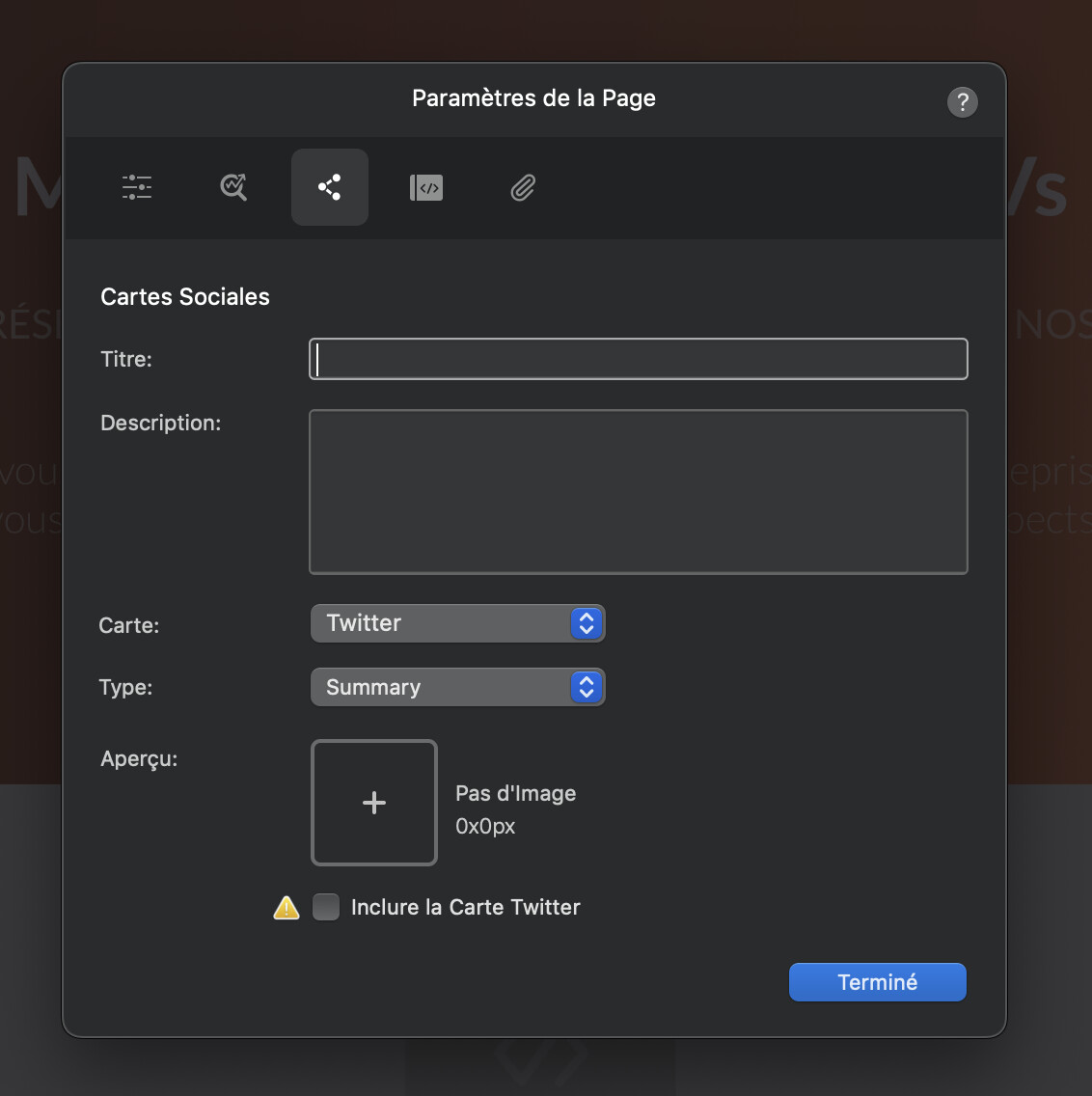Click the plus sign in the Aperçu box
The height and width of the screenshot is (1096, 1092).
pyautogui.click(x=374, y=803)
